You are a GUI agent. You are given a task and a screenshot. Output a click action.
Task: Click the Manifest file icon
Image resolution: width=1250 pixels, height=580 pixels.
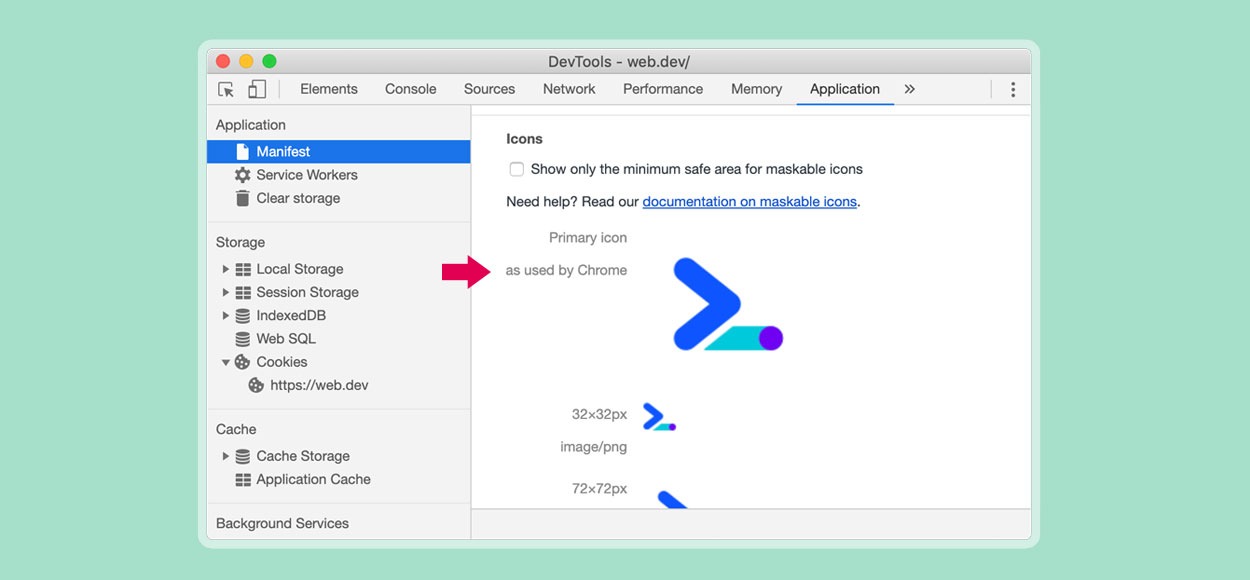click(x=242, y=152)
